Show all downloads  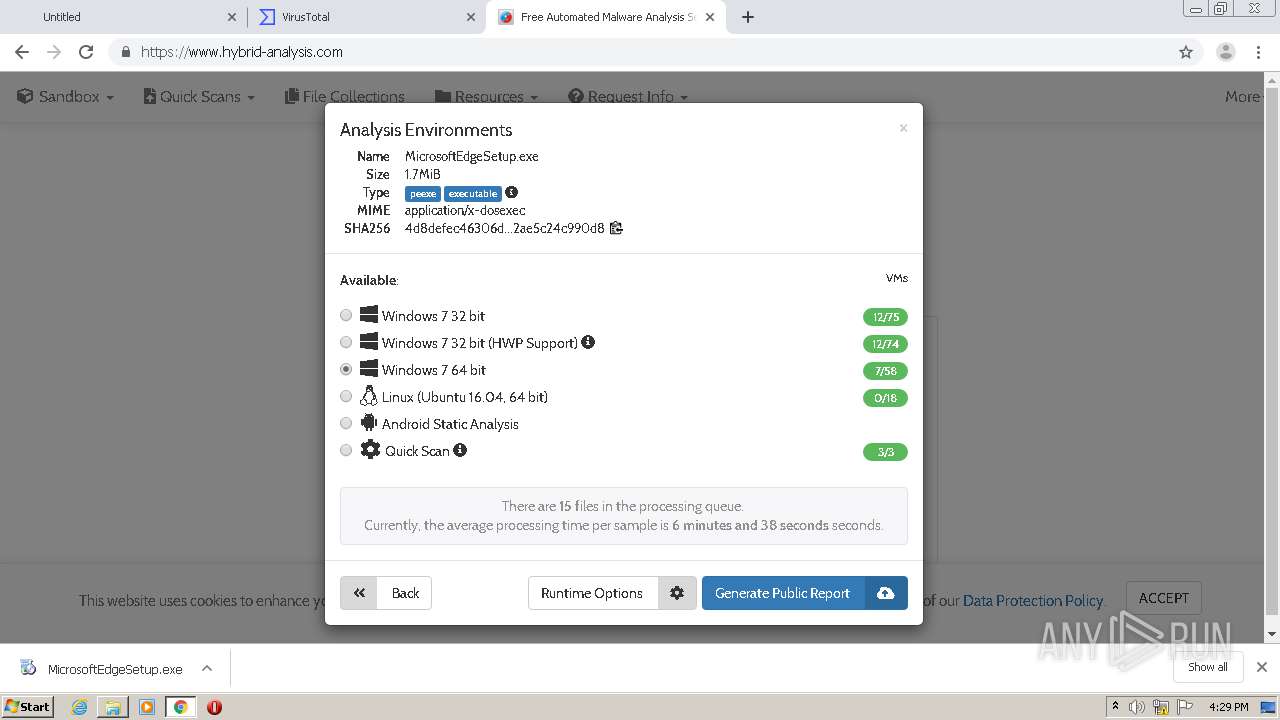click(x=1208, y=667)
